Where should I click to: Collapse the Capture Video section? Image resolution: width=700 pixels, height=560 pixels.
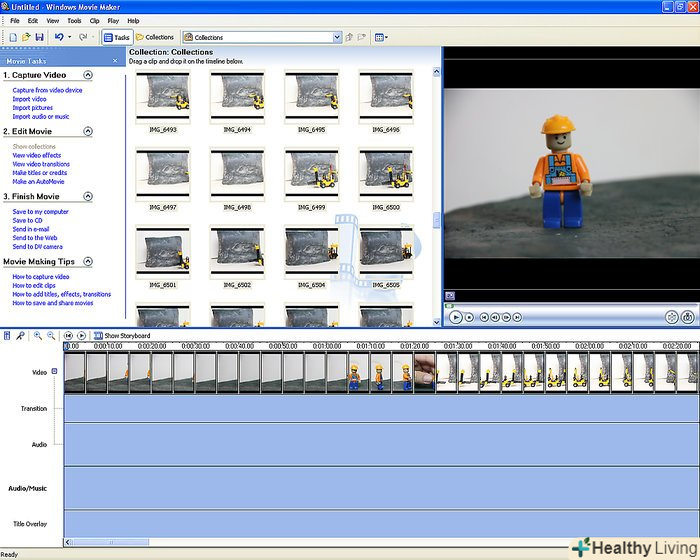[x=88, y=75]
